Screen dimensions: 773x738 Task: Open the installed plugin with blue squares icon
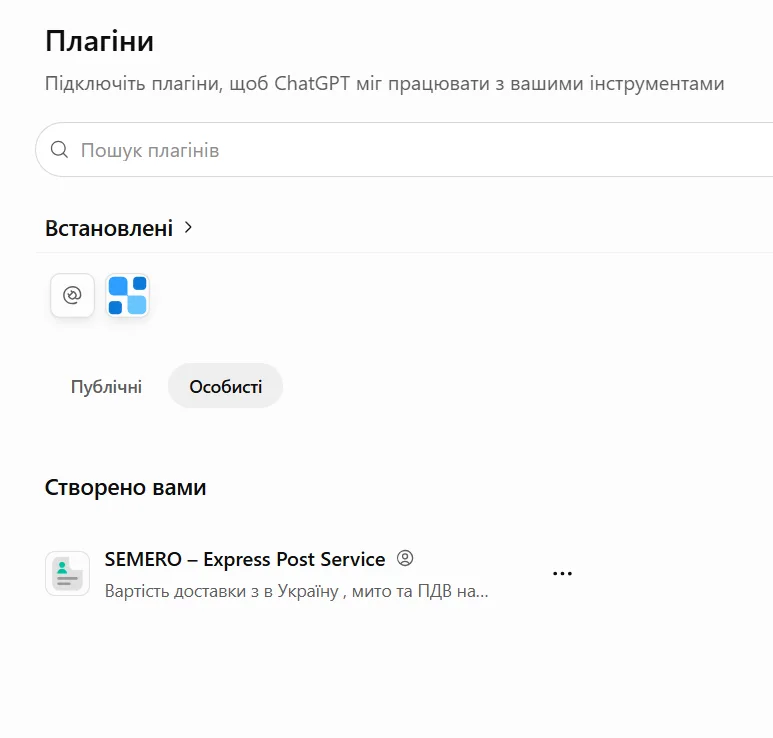click(x=128, y=295)
